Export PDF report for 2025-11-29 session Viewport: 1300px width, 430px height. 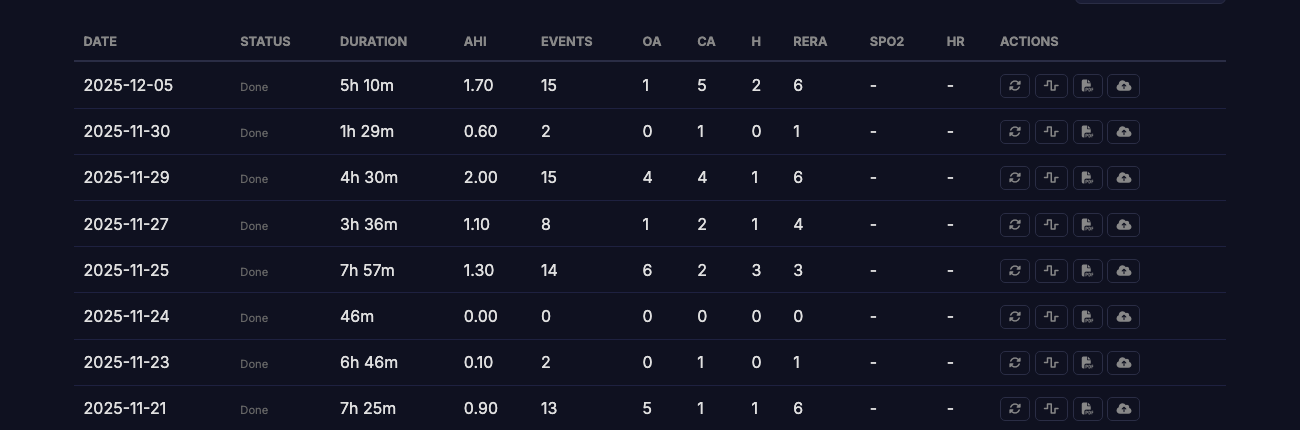(x=1088, y=178)
